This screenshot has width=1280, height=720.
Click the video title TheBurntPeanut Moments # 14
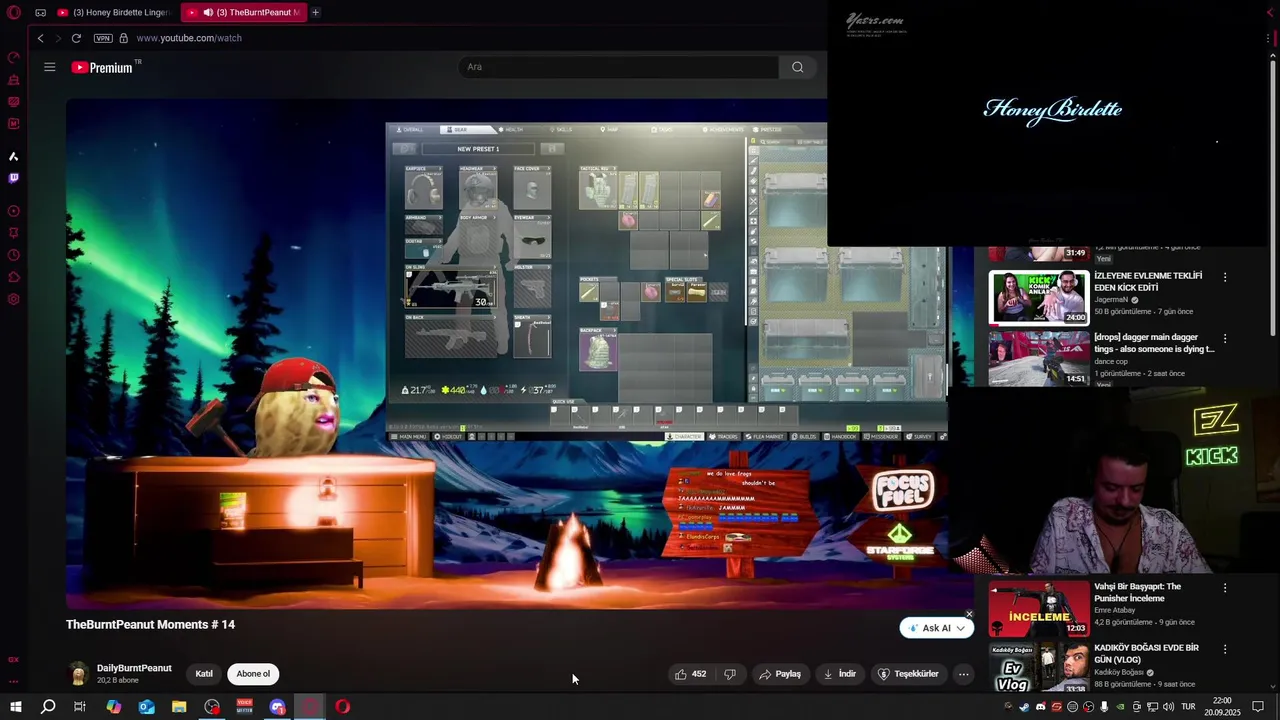pyautogui.click(x=150, y=624)
